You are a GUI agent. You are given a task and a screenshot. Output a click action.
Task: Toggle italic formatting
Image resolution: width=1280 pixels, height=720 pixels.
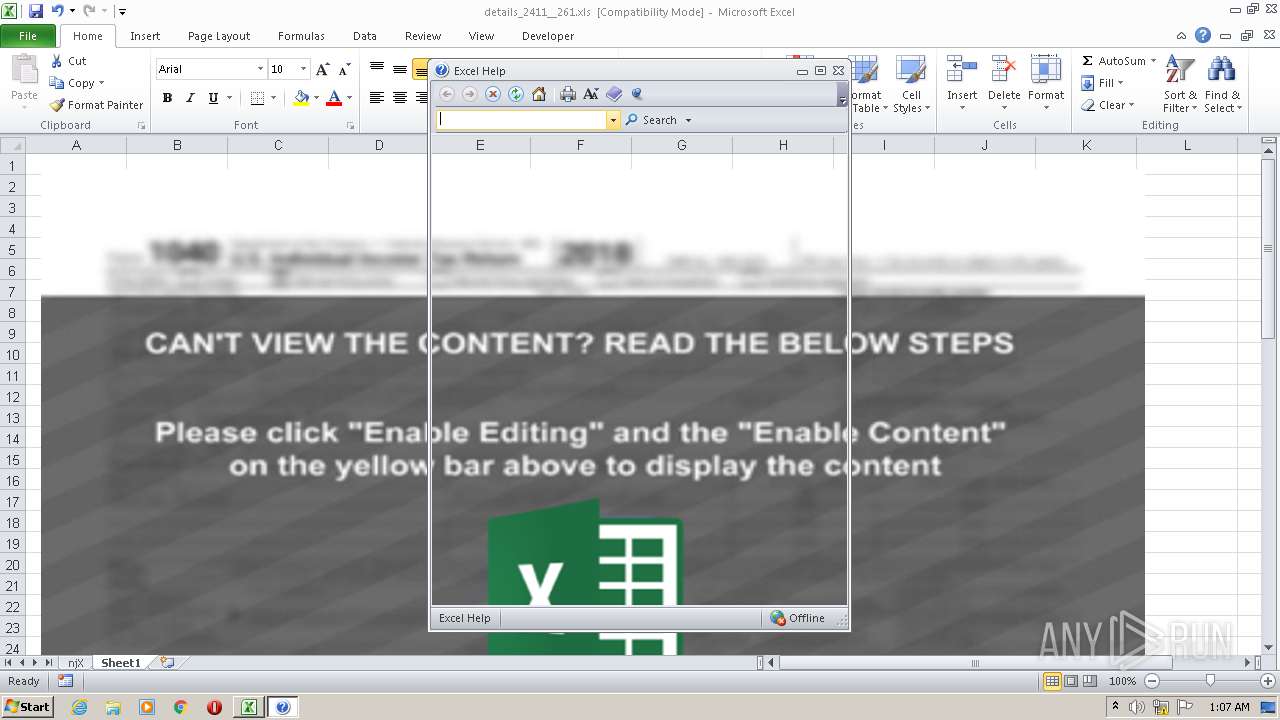(190, 98)
